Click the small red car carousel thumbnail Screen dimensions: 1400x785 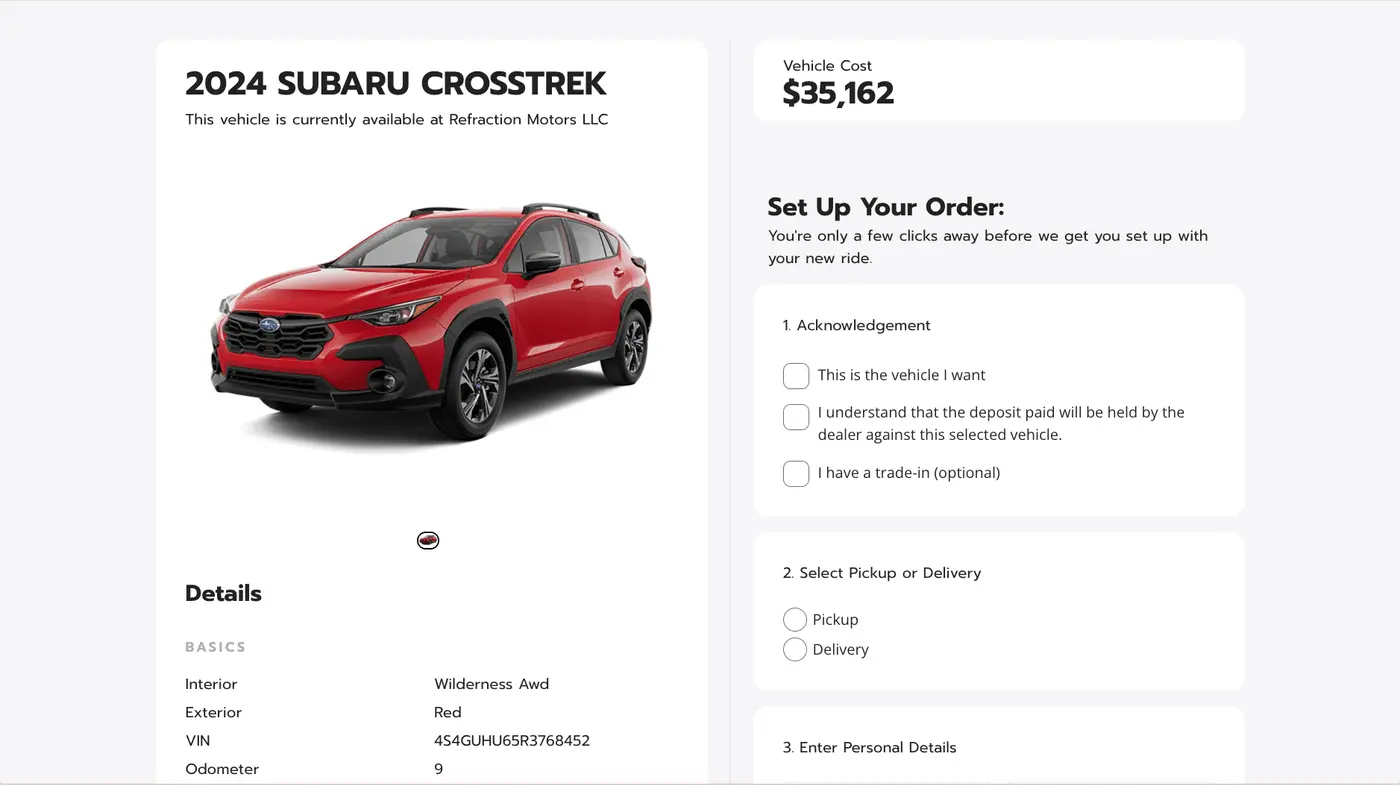point(428,541)
